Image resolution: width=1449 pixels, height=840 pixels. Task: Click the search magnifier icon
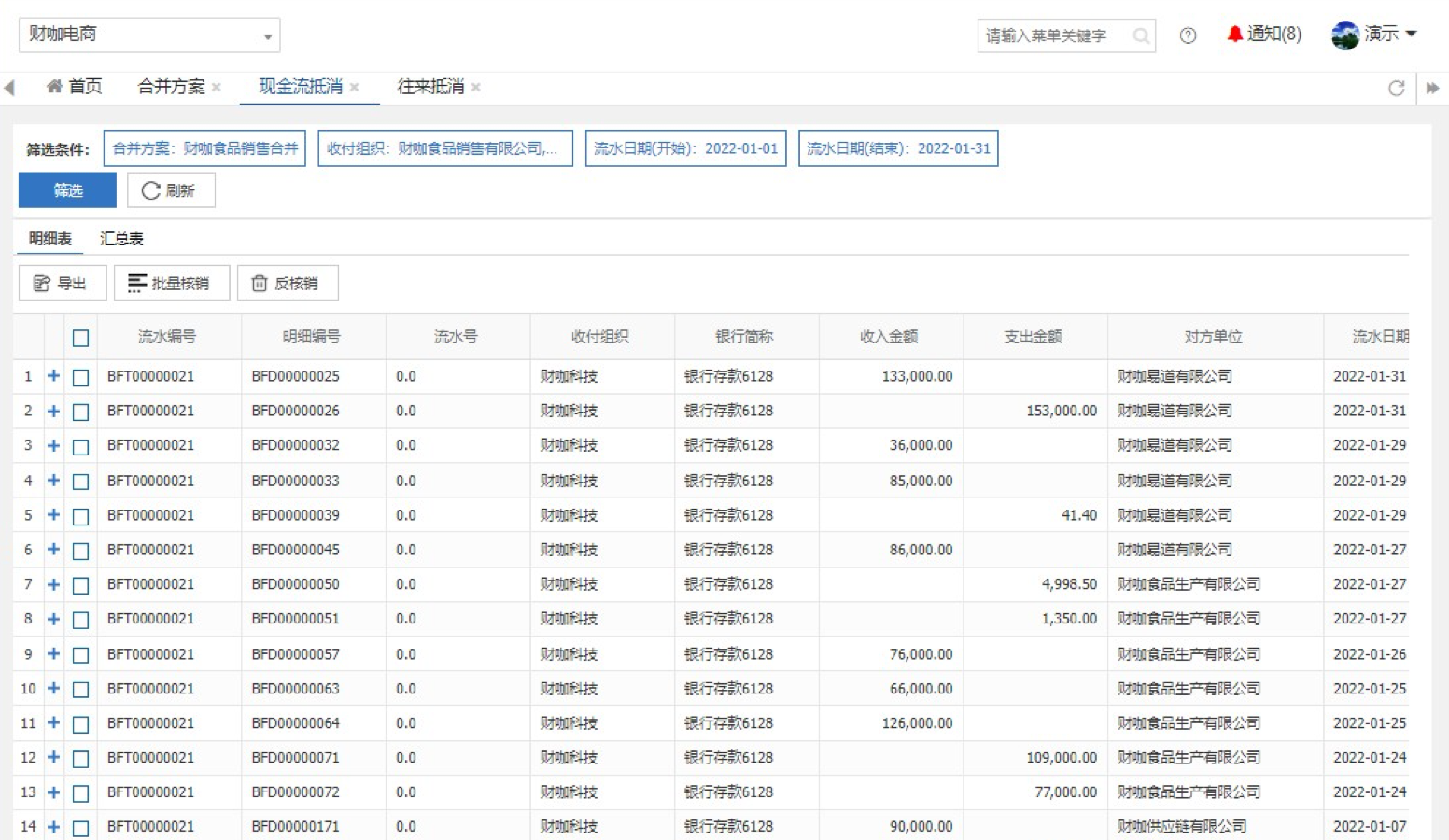[x=1140, y=35]
